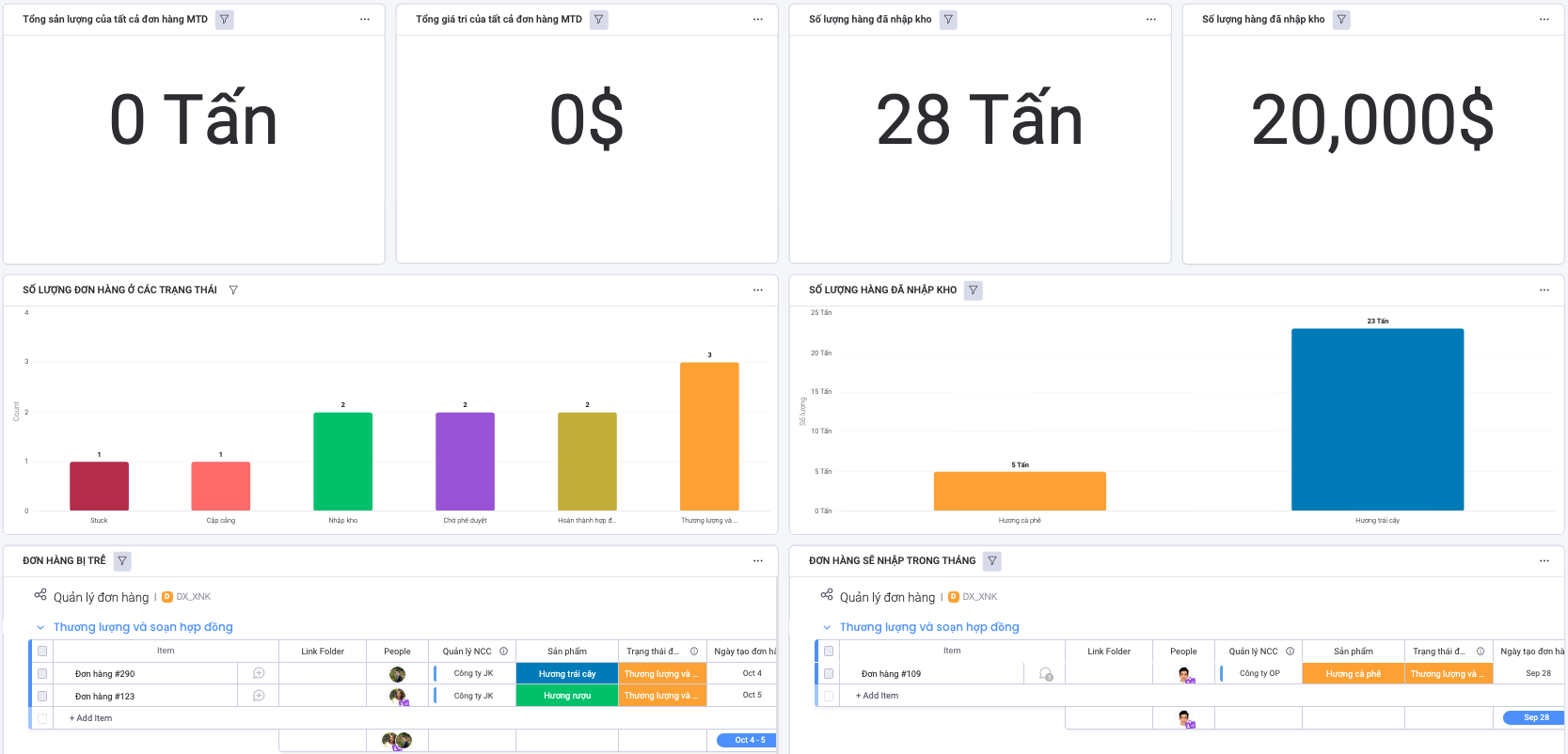Select checkbox of Đơn hàng #123

42,697
